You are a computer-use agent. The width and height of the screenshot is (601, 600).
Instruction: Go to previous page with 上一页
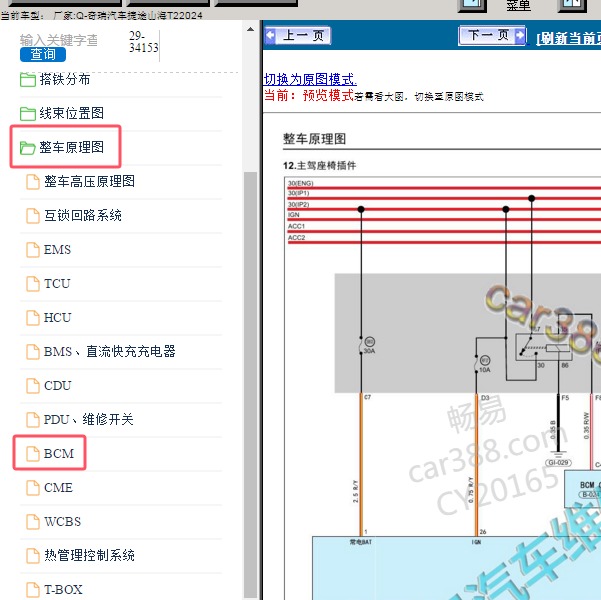(297, 35)
